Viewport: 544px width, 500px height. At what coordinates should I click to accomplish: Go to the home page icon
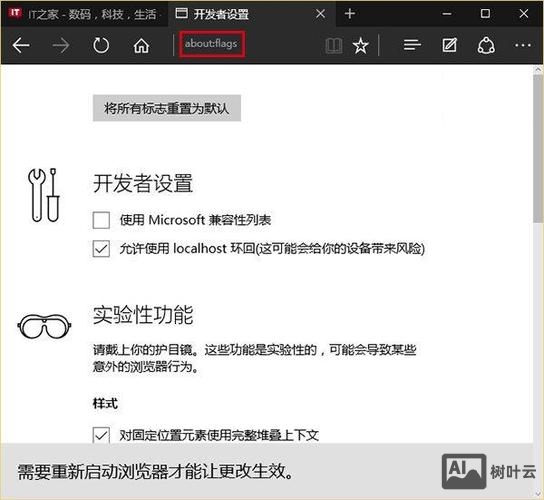click(141, 45)
